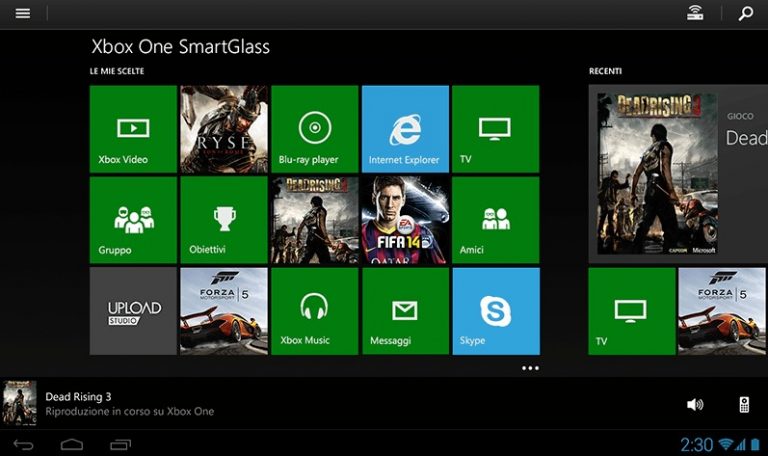Open the Skype tile
The image size is (768, 456).
pos(496,311)
